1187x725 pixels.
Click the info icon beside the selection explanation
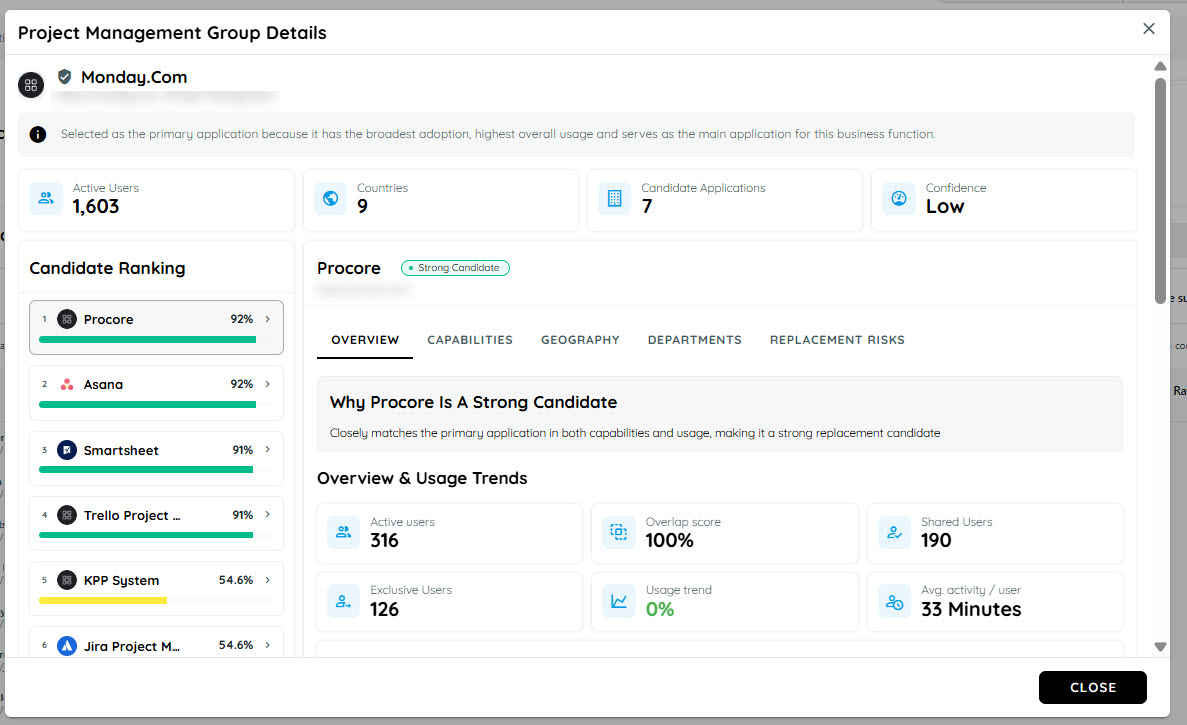pos(38,135)
